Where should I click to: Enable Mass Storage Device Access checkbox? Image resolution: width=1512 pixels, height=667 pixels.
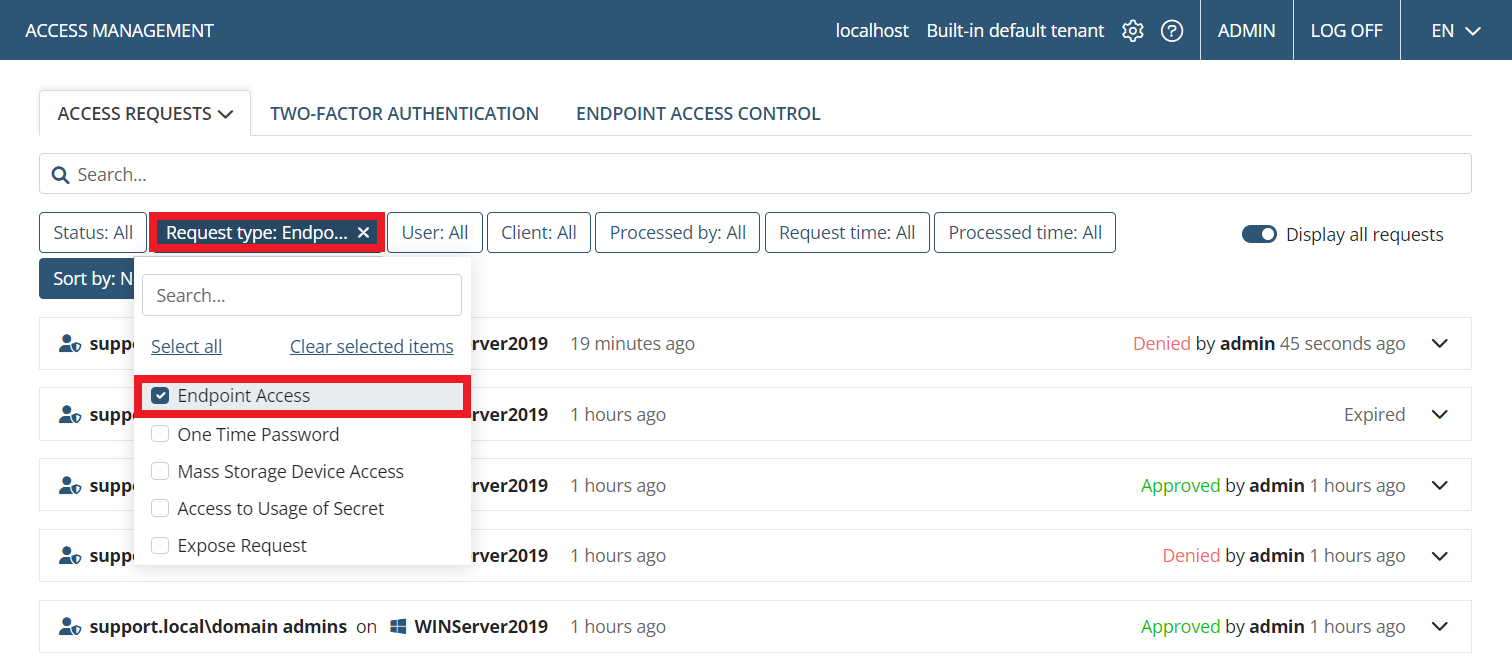click(160, 472)
